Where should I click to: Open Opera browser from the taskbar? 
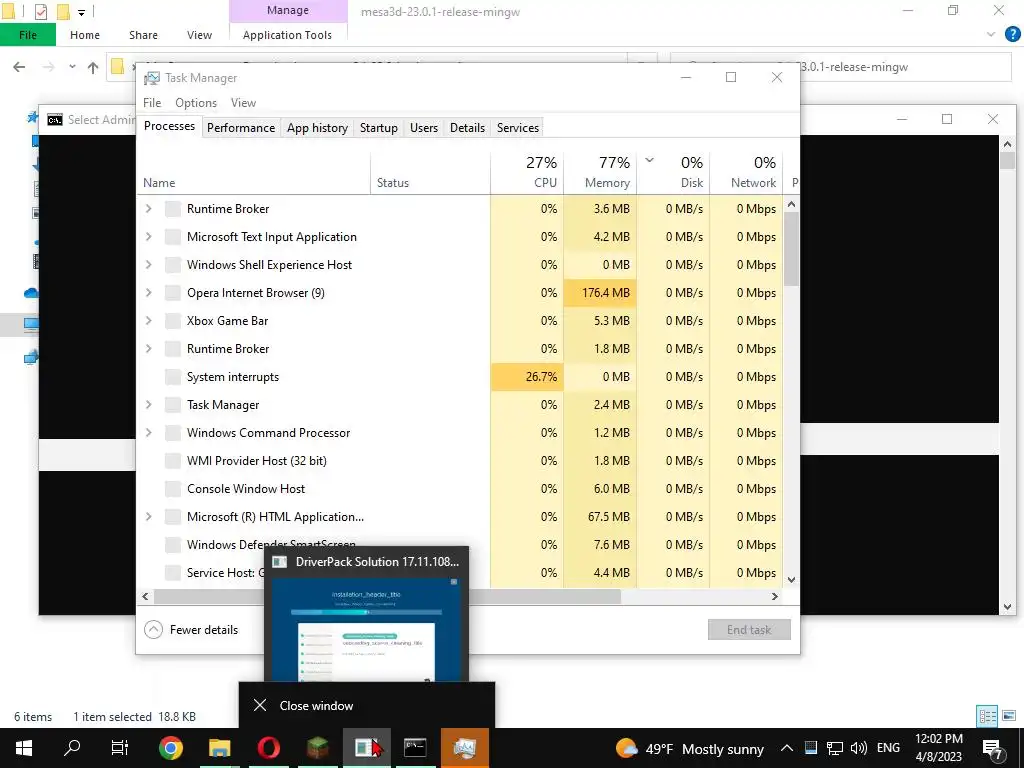coord(268,748)
